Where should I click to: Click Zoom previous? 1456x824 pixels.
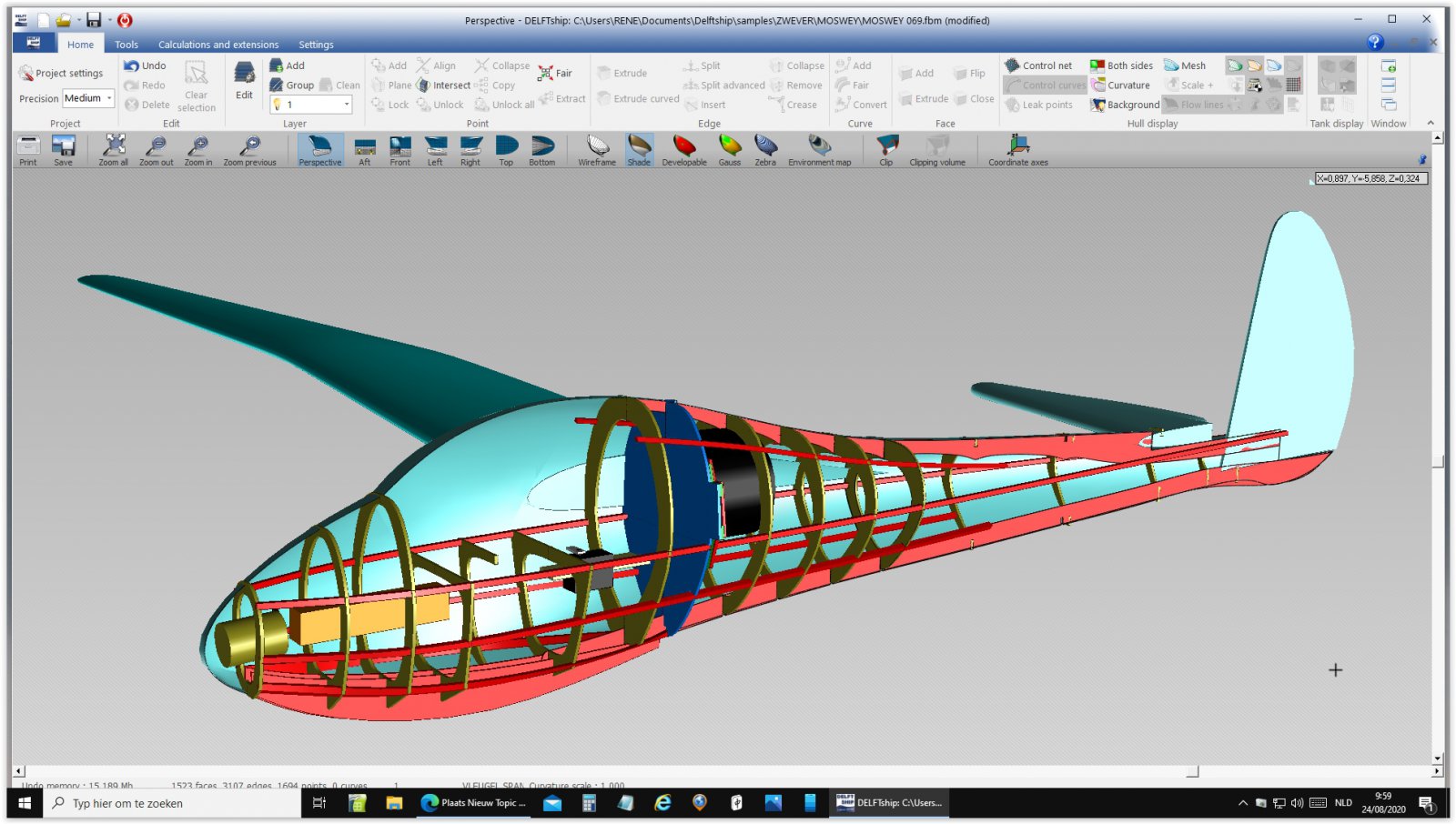249,150
